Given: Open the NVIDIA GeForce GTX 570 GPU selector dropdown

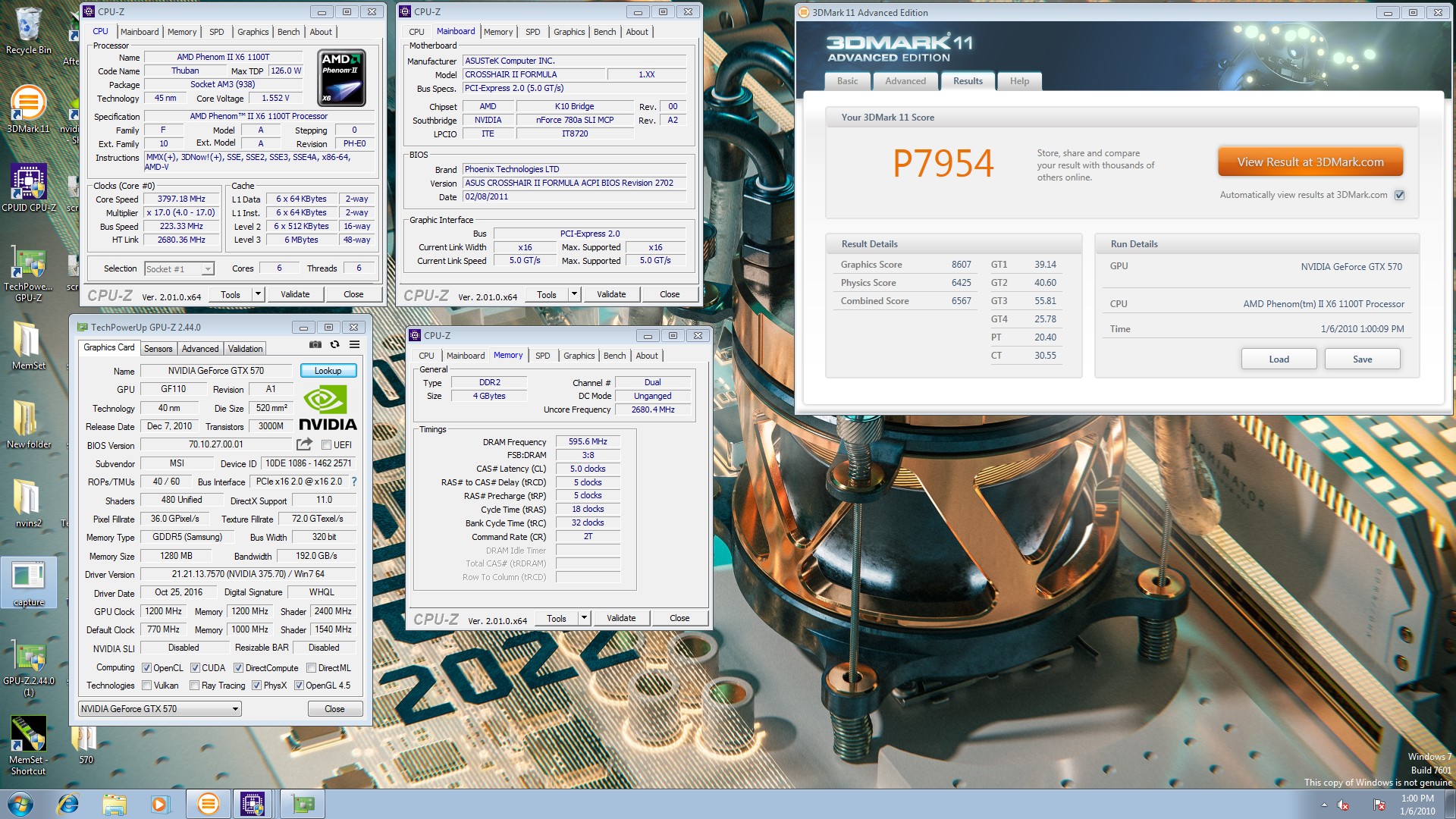Looking at the screenshot, I should click(160, 709).
